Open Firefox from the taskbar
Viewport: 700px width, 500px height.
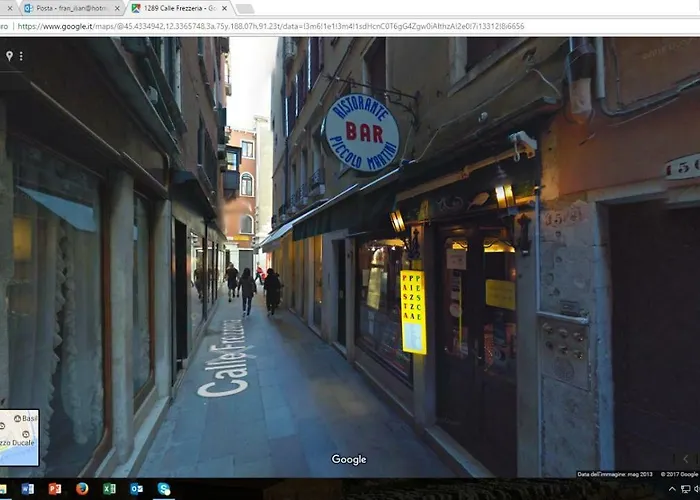82,488
